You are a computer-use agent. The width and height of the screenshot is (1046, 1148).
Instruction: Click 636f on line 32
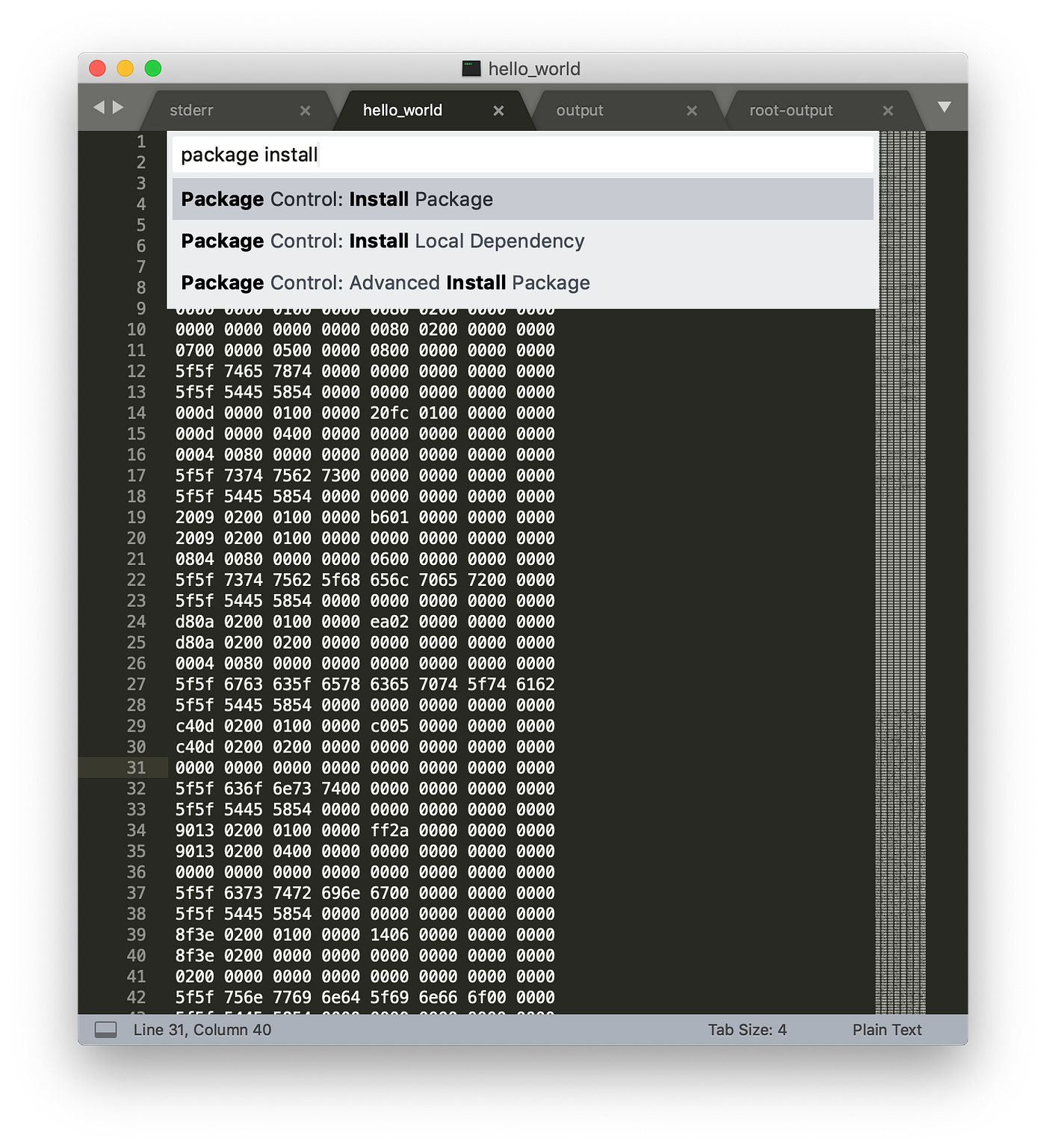coord(244,789)
